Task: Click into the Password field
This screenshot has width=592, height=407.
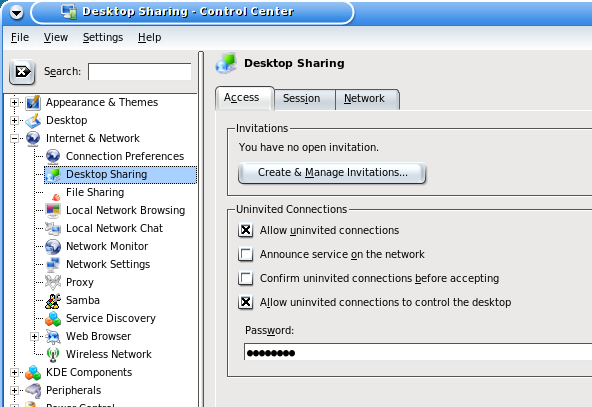Action: 418,352
